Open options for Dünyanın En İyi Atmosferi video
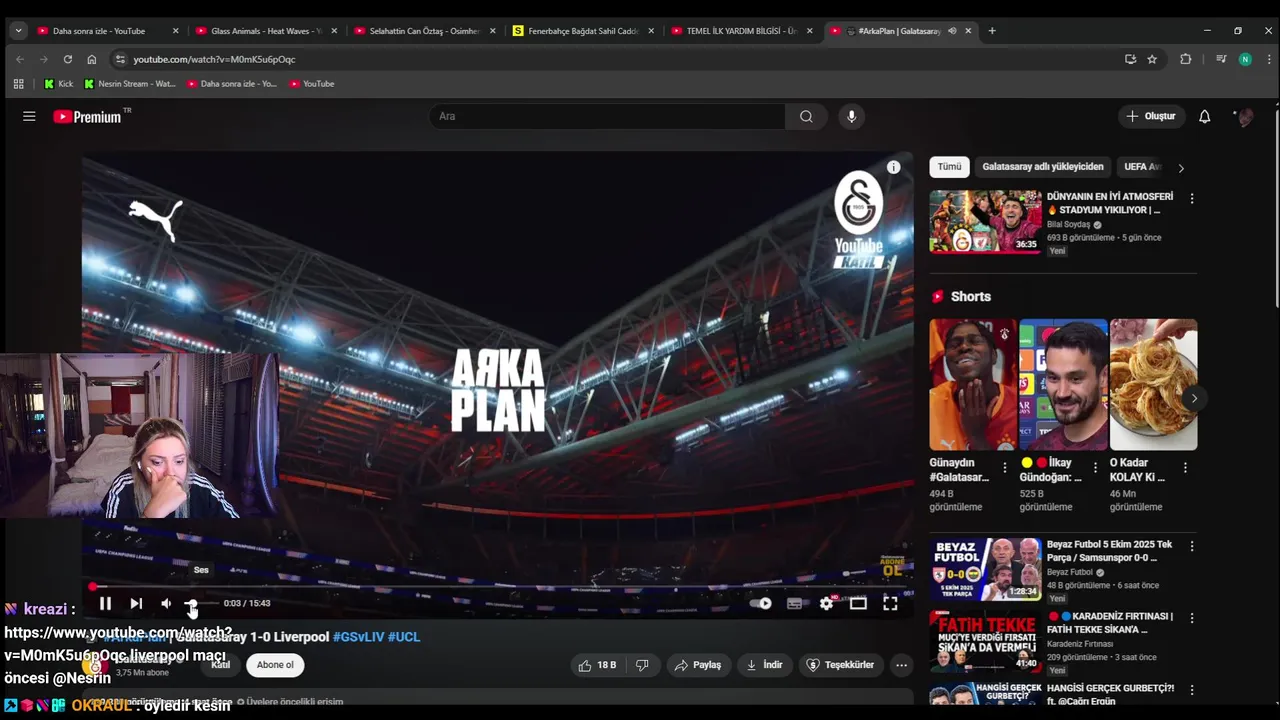The image size is (1280, 720). pyautogui.click(x=1191, y=198)
